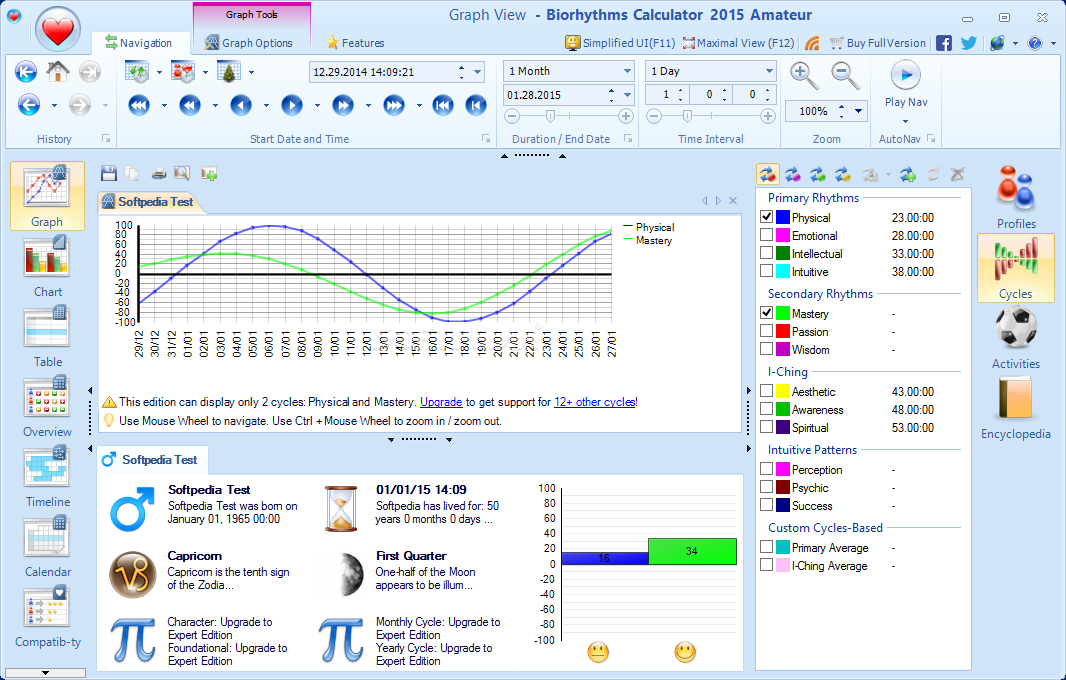Expand Start Date and Time dialog launcher
Screen dimensions: 1066x680
pyautogui.click(x=486, y=138)
